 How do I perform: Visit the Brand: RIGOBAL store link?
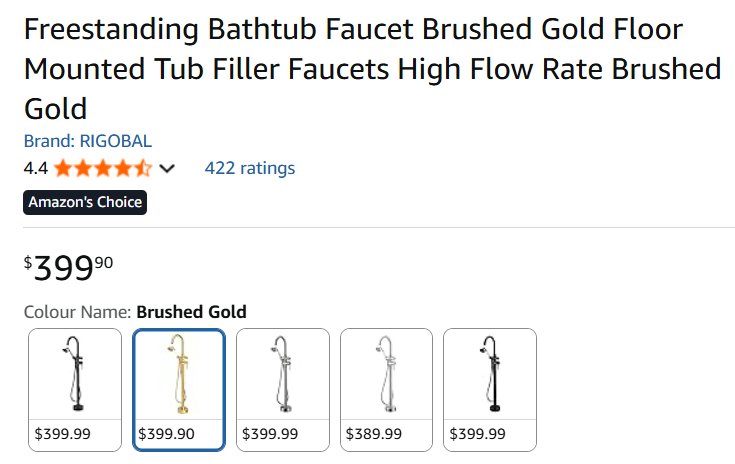pos(88,141)
